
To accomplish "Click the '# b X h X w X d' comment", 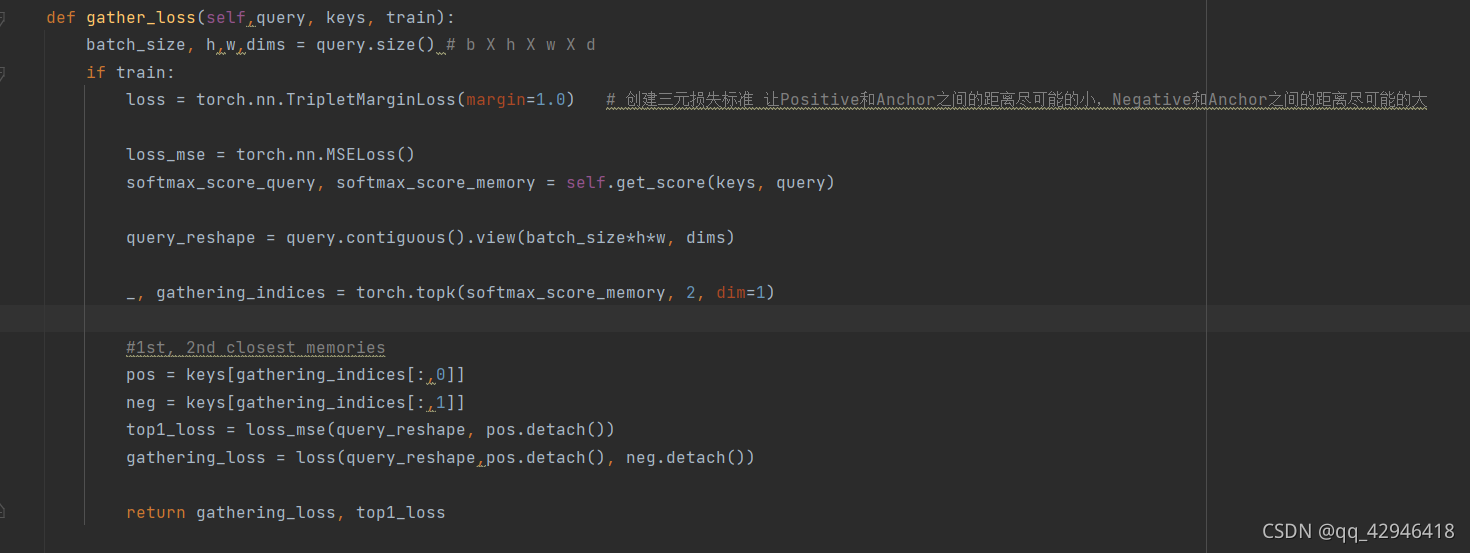I will coord(521,45).
